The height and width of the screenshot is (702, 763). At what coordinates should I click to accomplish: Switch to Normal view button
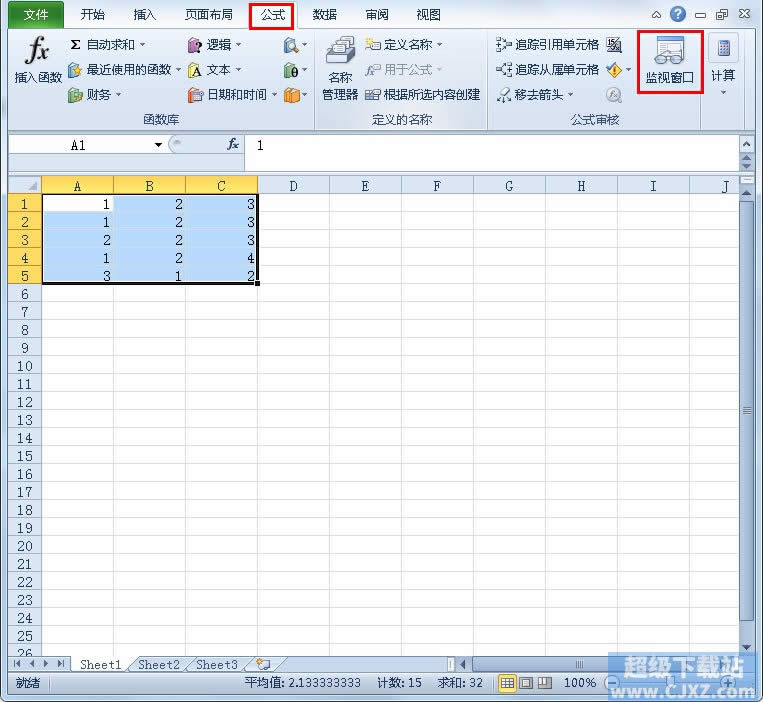[507, 683]
